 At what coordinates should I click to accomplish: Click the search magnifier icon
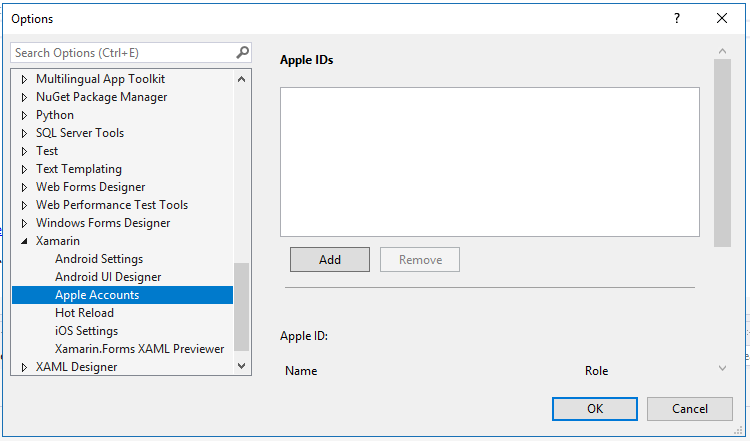(x=243, y=52)
